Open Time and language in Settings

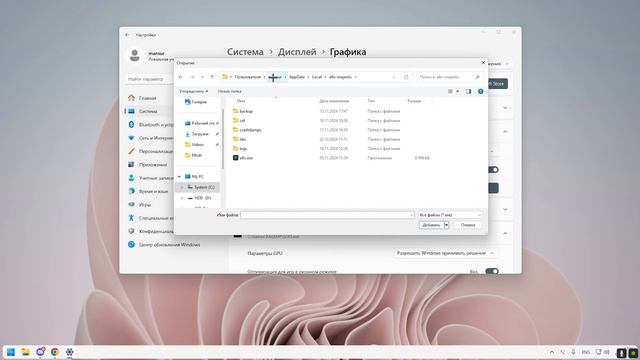coord(149,191)
